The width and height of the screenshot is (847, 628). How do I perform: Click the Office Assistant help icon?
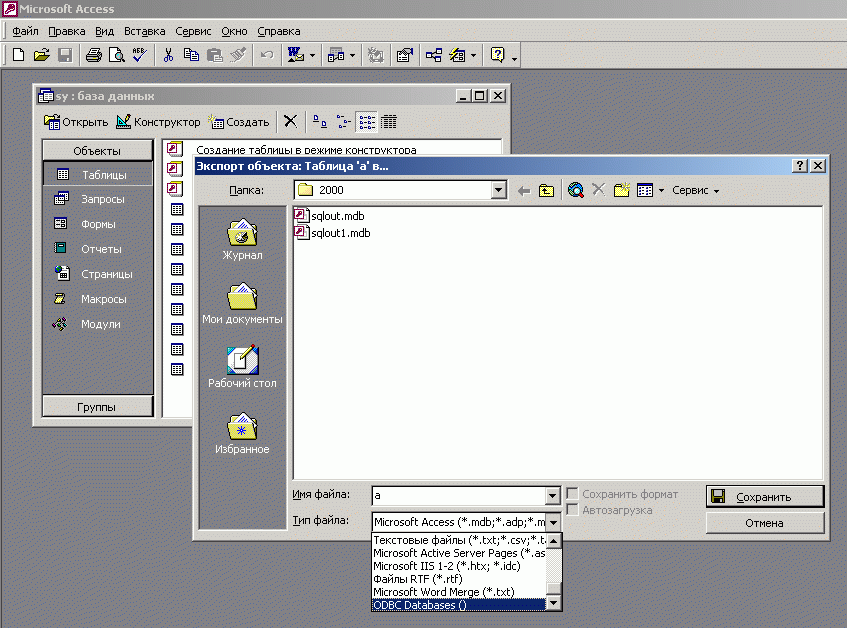point(498,55)
